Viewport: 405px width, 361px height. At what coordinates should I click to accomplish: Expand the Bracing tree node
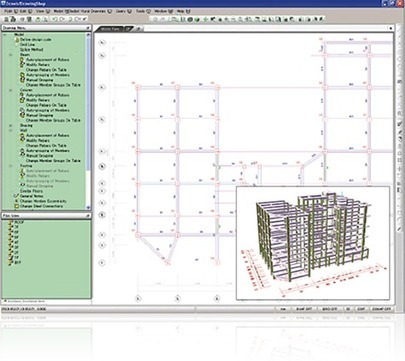[x=10, y=125]
